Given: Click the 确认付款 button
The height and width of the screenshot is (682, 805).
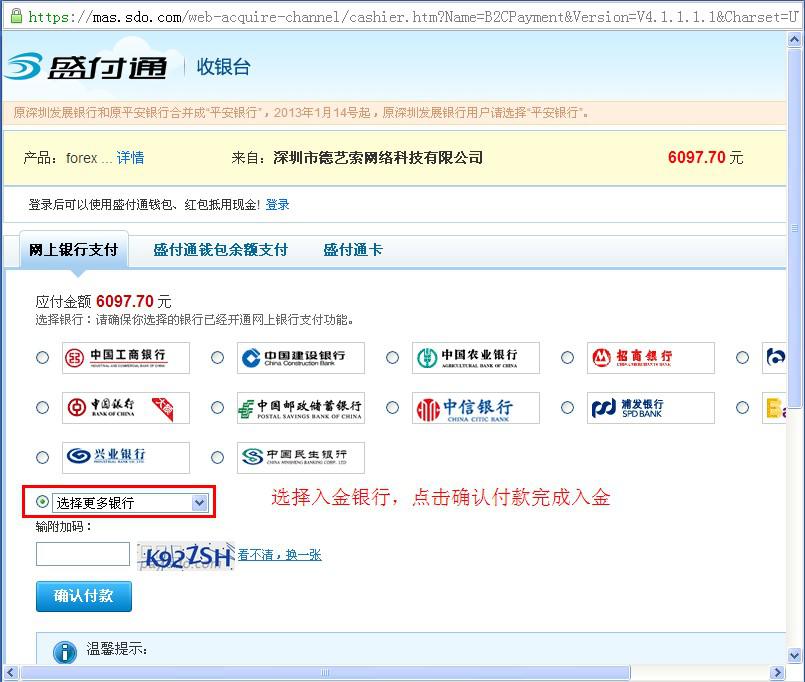Looking at the screenshot, I should [x=84, y=596].
